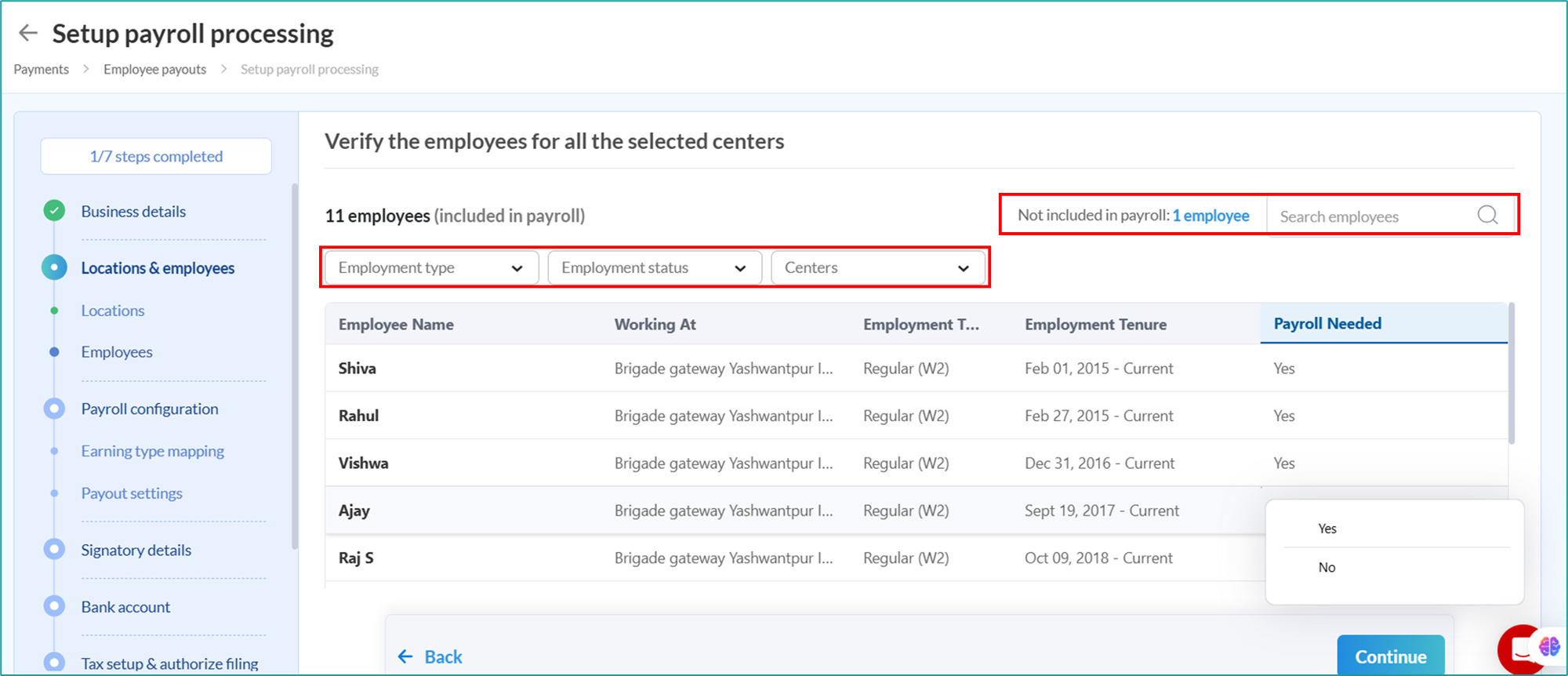Click the Locations & employees step circle icon
Image resolution: width=1568 pixels, height=676 pixels.
point(54,267)
